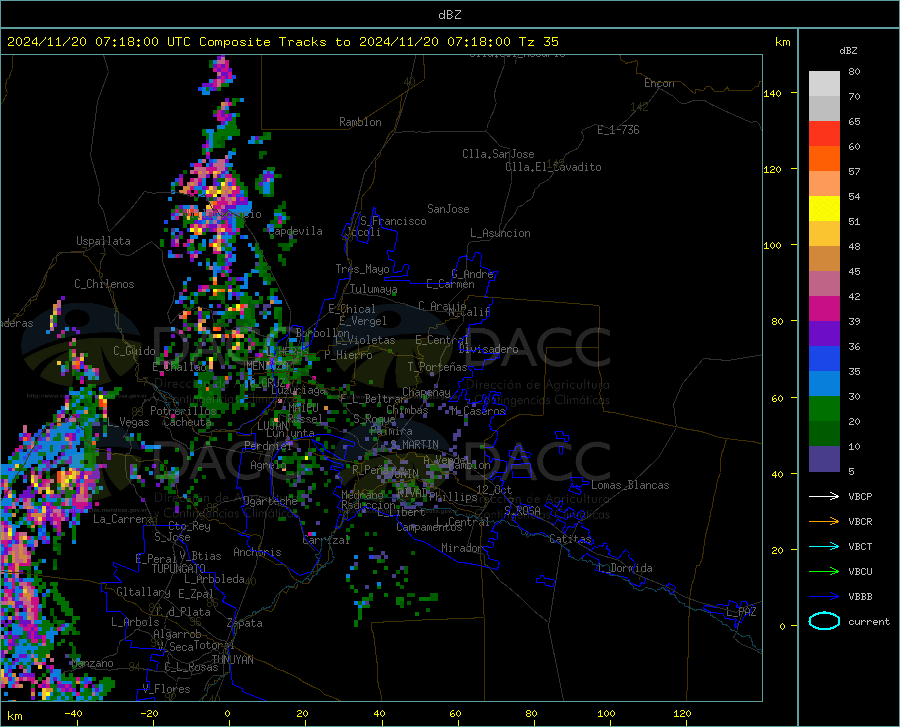900x727 pixels.
Task: Click the amber 51 dBZ swatch
Action: tap(824, 234)
